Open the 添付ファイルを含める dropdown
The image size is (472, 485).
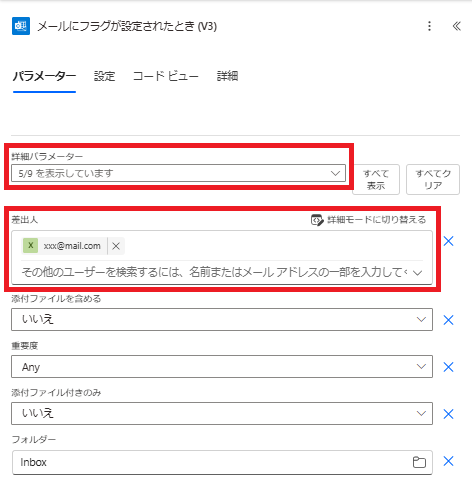(222, 319)
